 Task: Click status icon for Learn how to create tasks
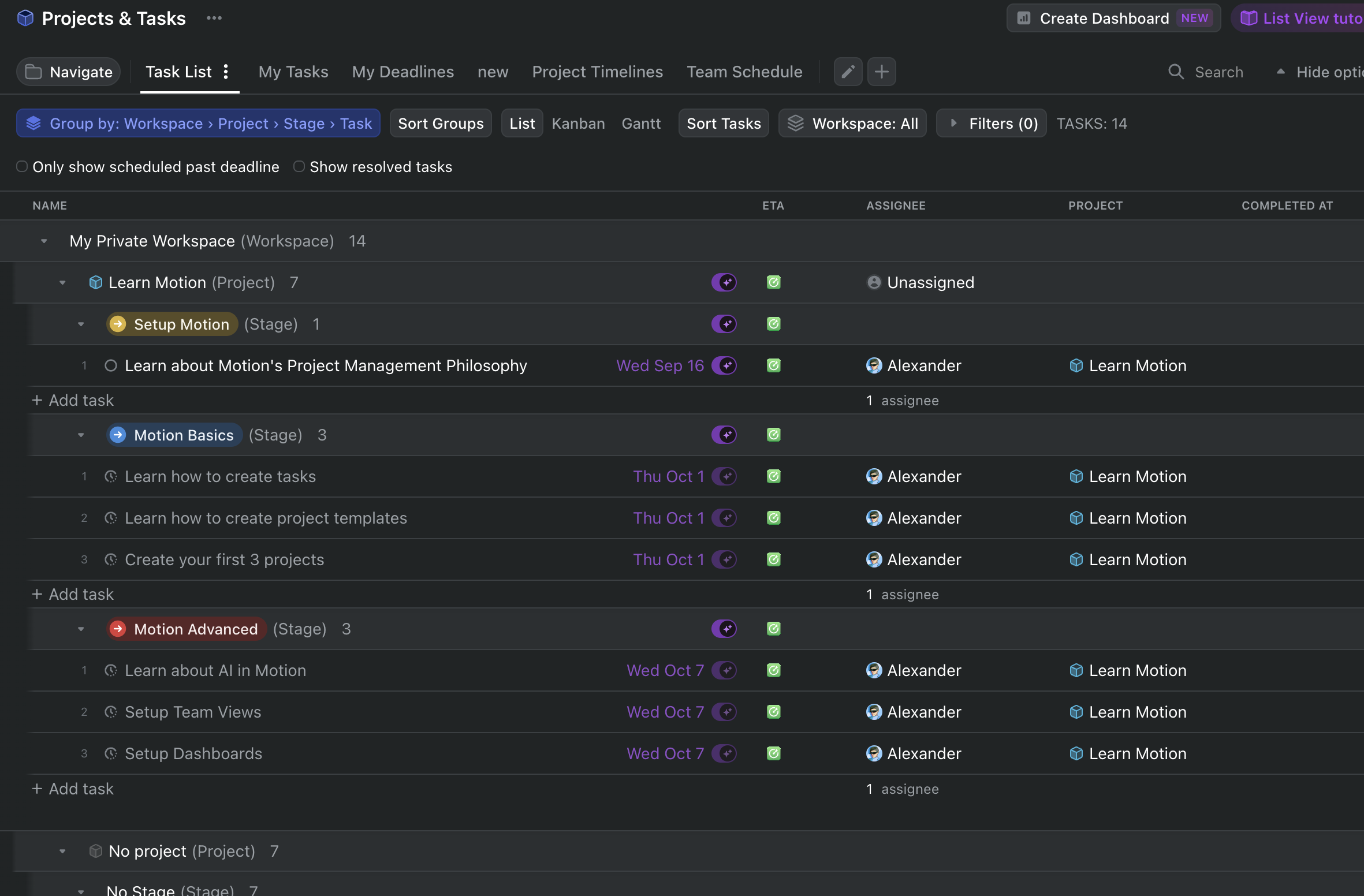[111, 476]
